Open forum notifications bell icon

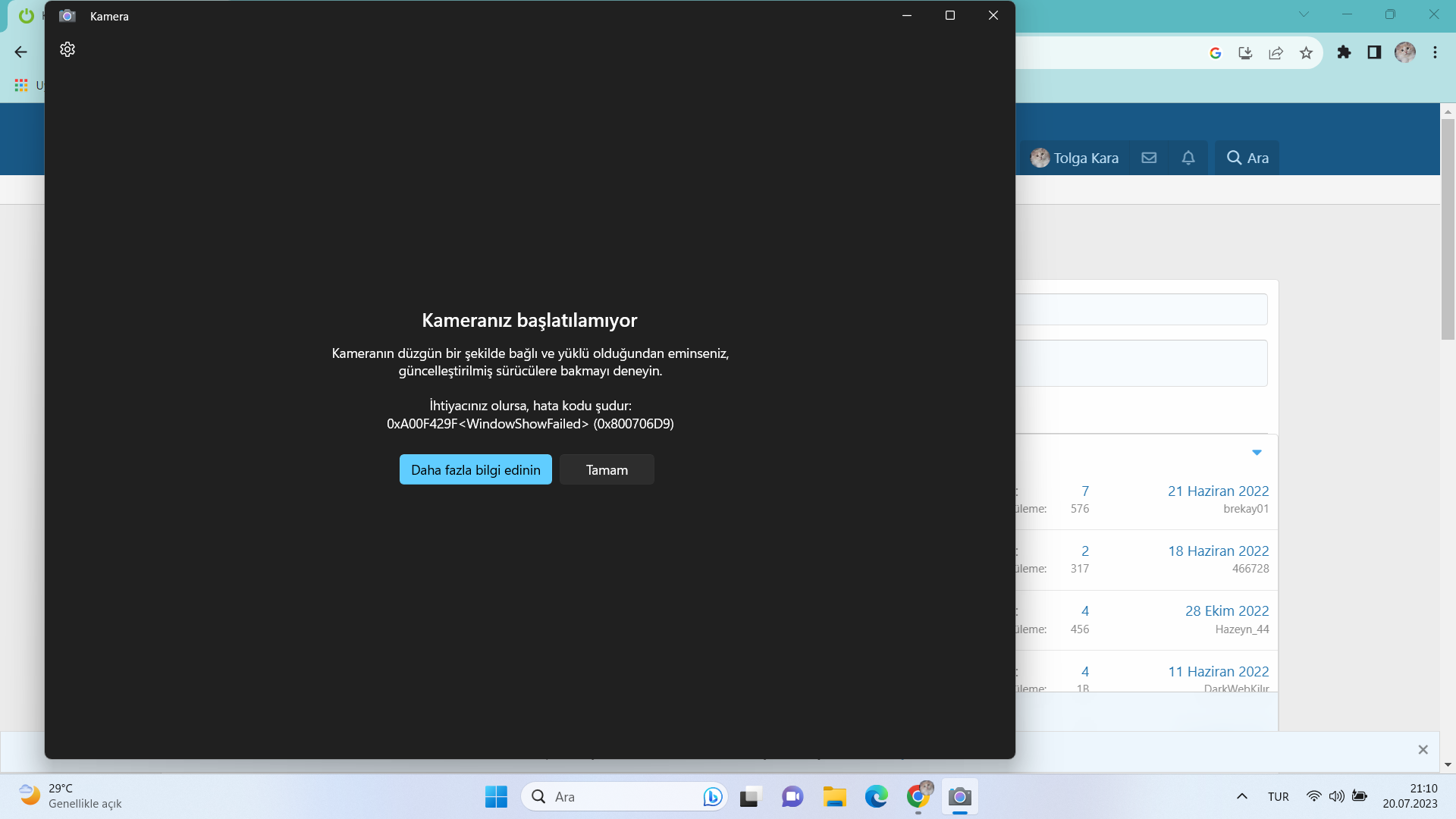tap(1188, 158)
